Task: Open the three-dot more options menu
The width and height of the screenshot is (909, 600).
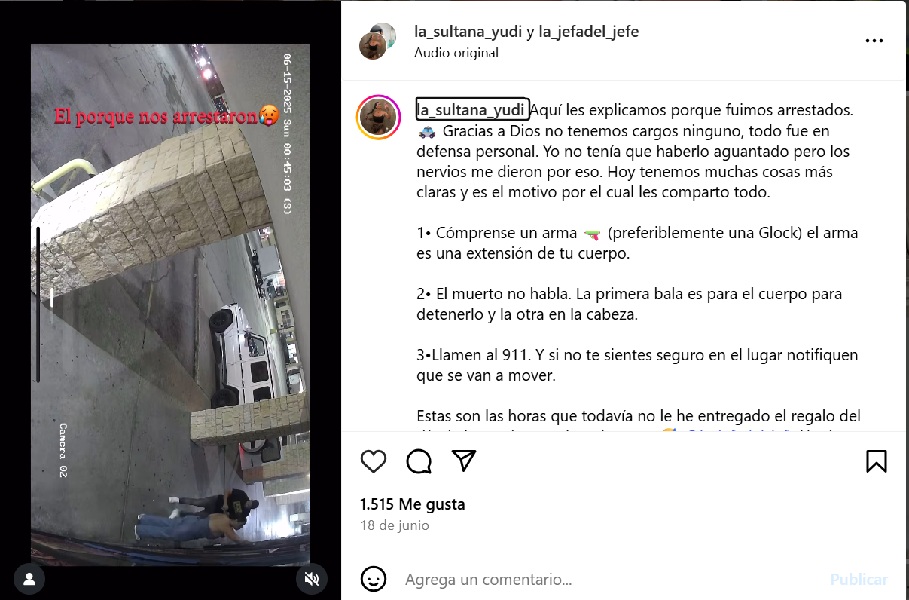Action: coord(874,41)
